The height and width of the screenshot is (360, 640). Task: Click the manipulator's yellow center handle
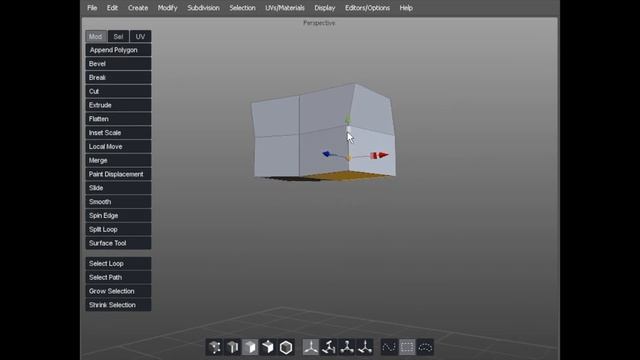(x=349, y=158)
